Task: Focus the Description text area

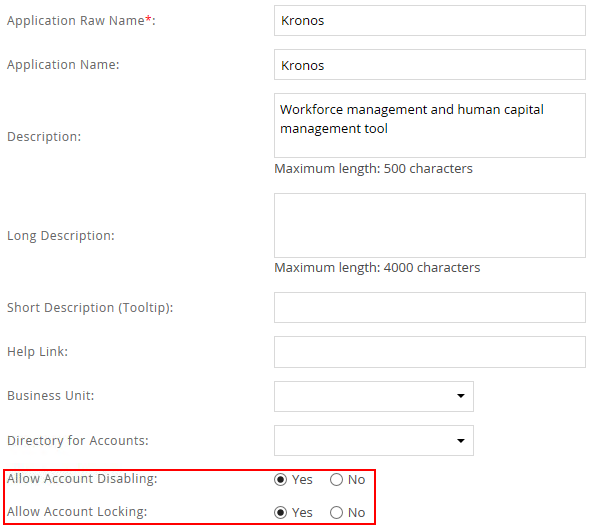Action: tap(429, 125)
